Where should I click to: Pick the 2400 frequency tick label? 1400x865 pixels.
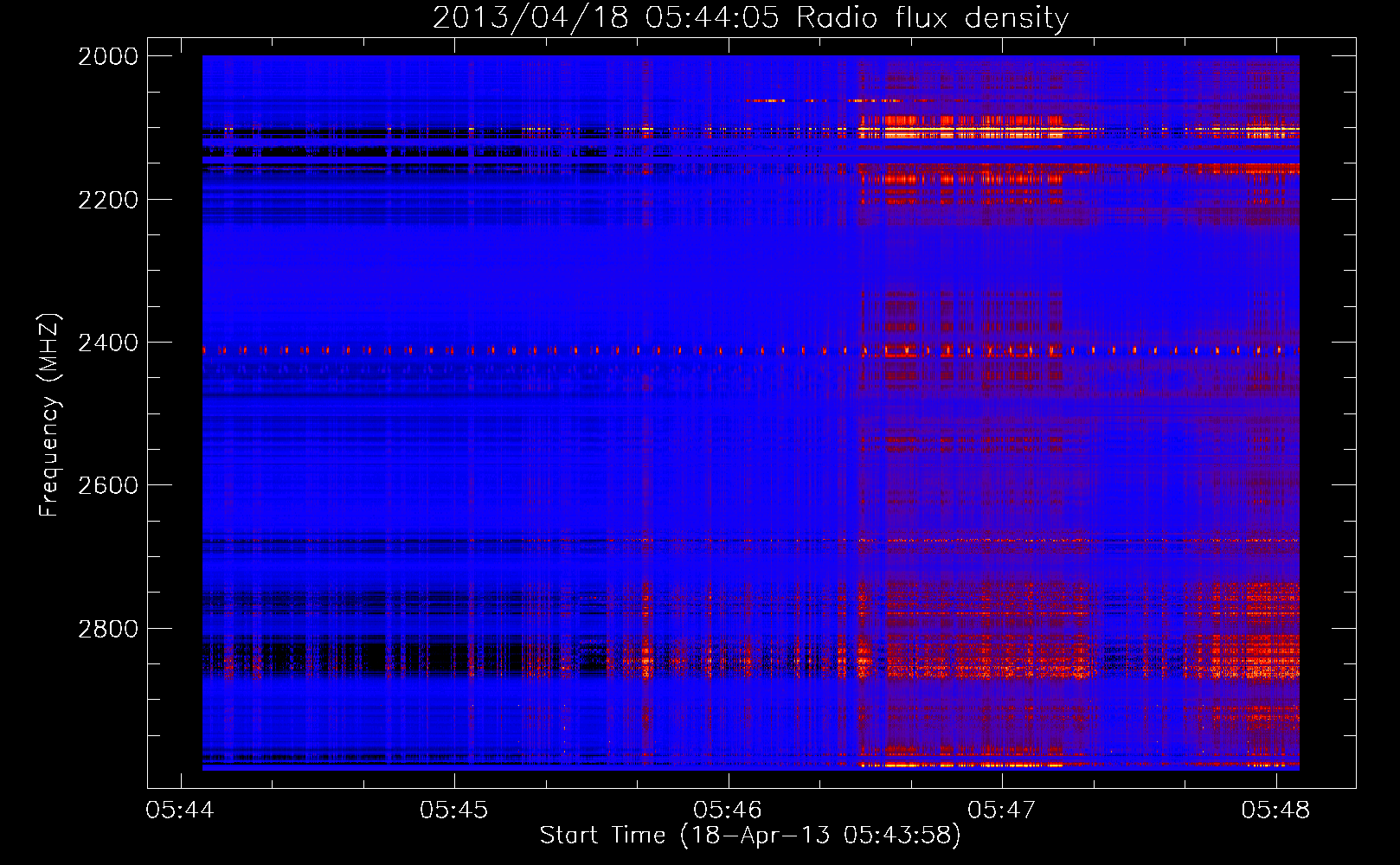point(108,343)
